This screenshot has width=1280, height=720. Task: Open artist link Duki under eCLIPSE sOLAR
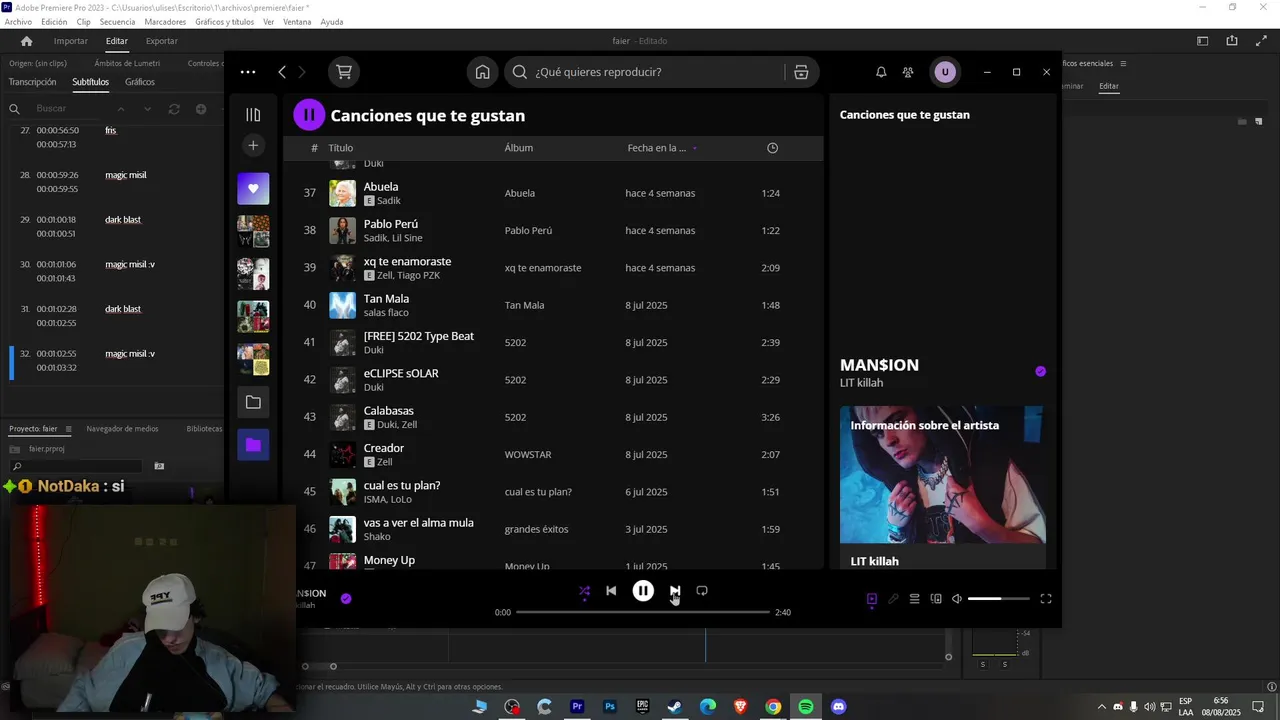[x=373, y=387]
